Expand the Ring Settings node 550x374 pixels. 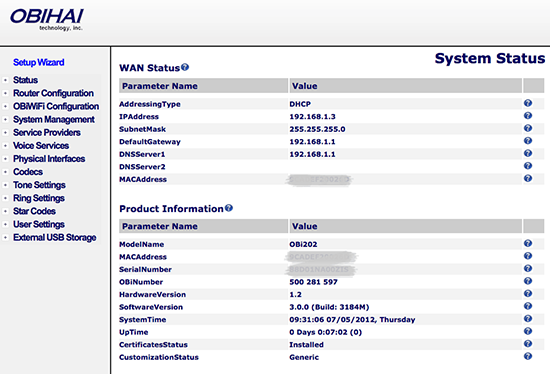click(5, 198)
